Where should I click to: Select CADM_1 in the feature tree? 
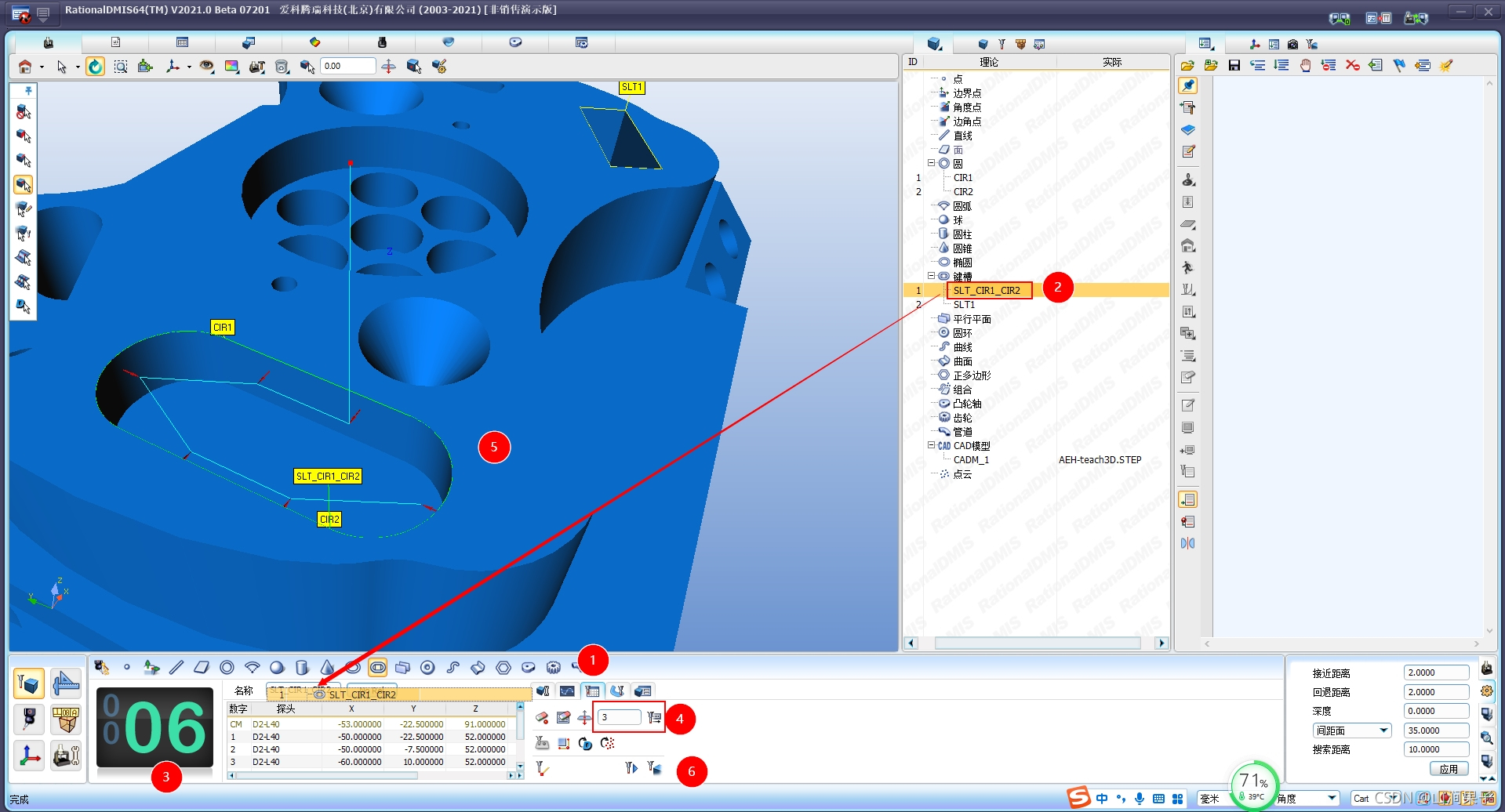pos(971,460)
